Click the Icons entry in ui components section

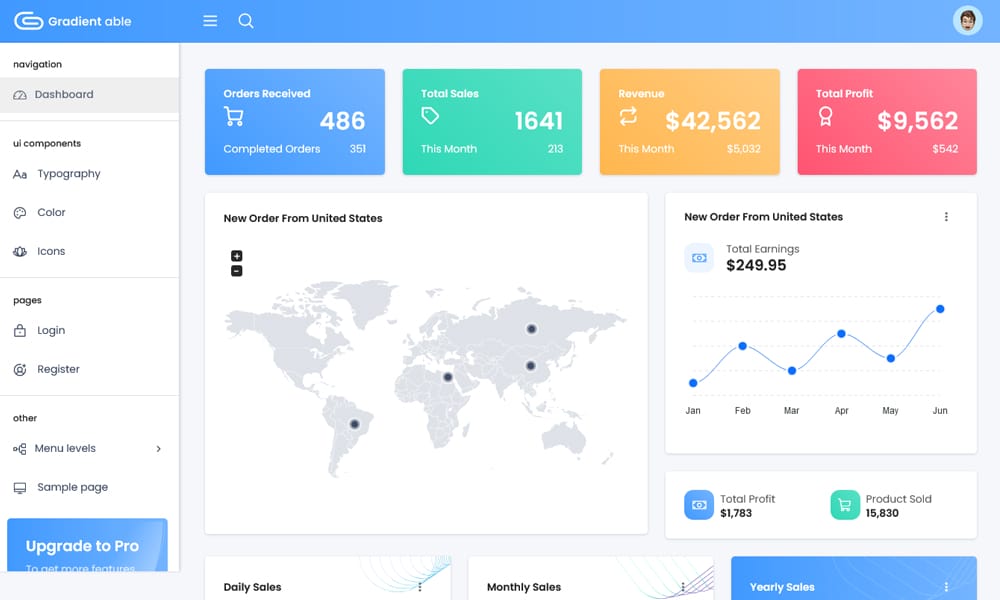point(50,251)
